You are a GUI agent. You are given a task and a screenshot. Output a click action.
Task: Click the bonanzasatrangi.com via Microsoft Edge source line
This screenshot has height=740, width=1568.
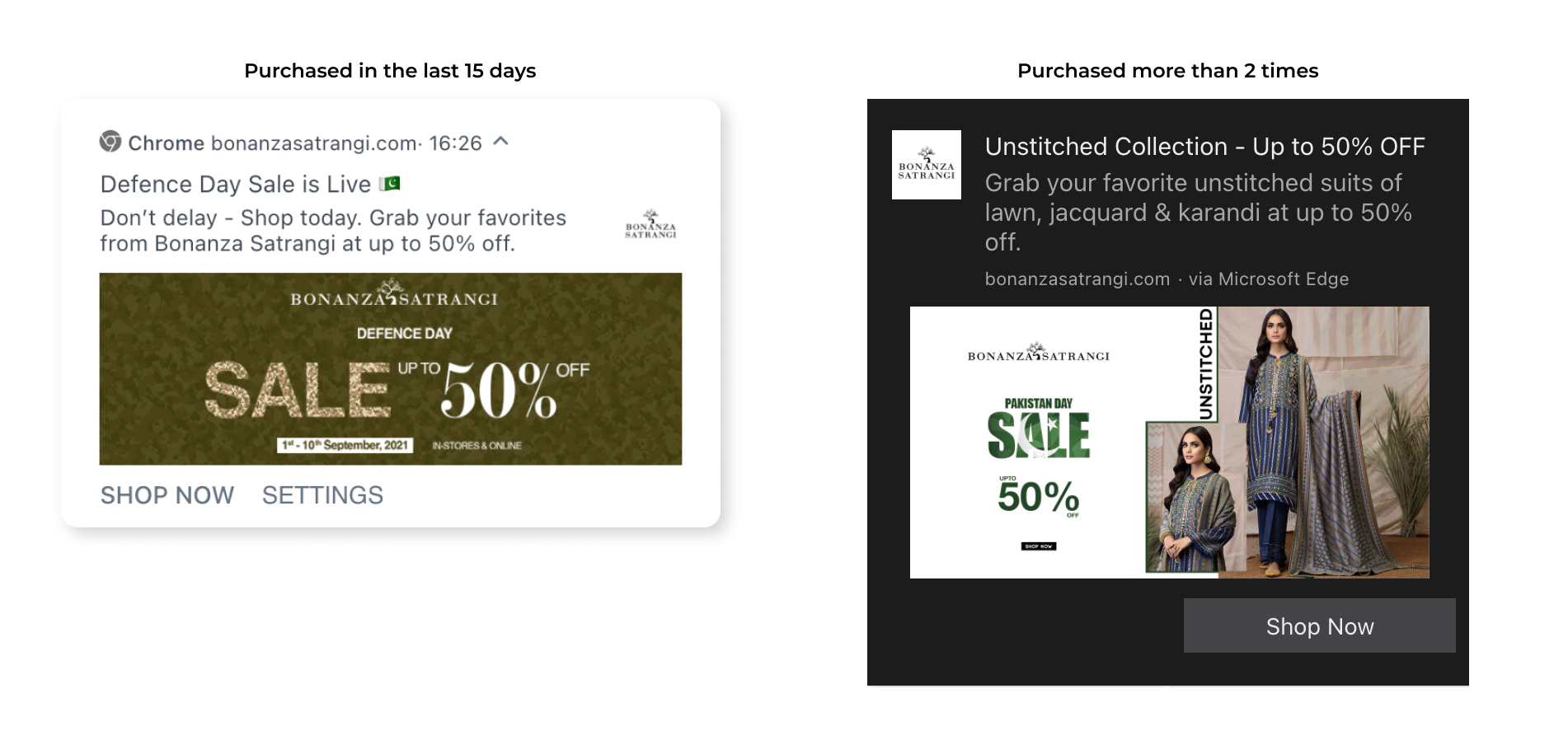pos(1166,279)
